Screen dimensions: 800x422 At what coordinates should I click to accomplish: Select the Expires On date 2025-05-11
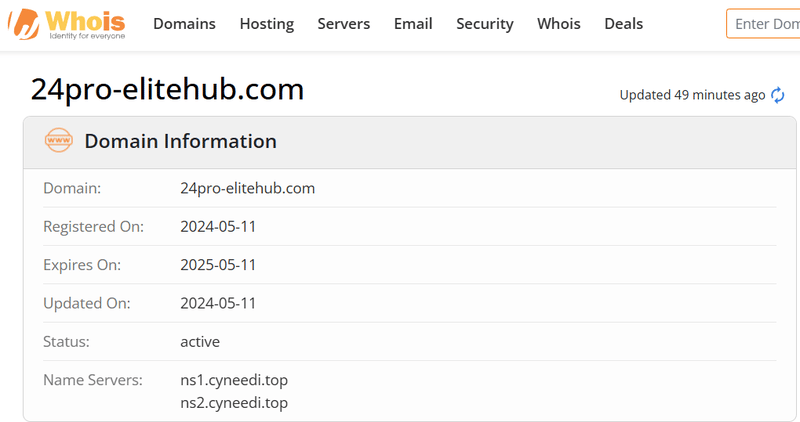tap(218, 265)
